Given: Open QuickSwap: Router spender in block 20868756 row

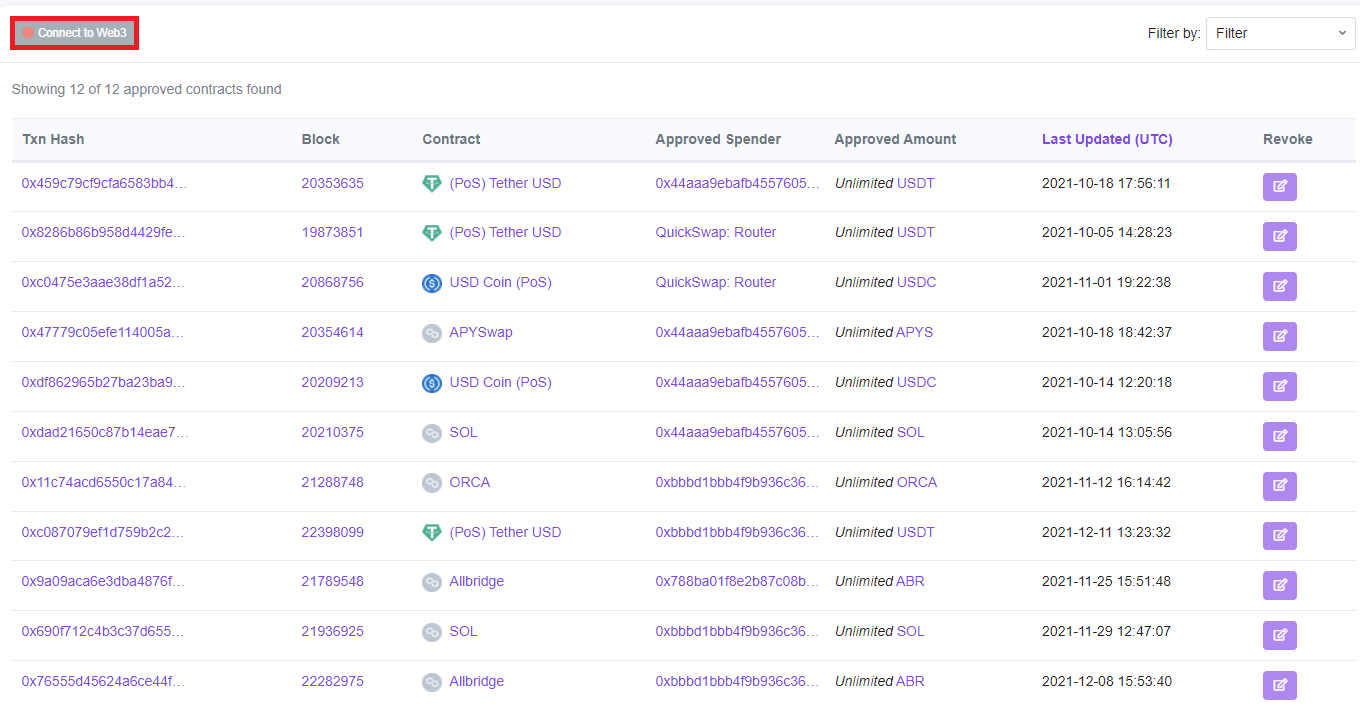Looking at the screenshot, I should click(x=716, y=282).
